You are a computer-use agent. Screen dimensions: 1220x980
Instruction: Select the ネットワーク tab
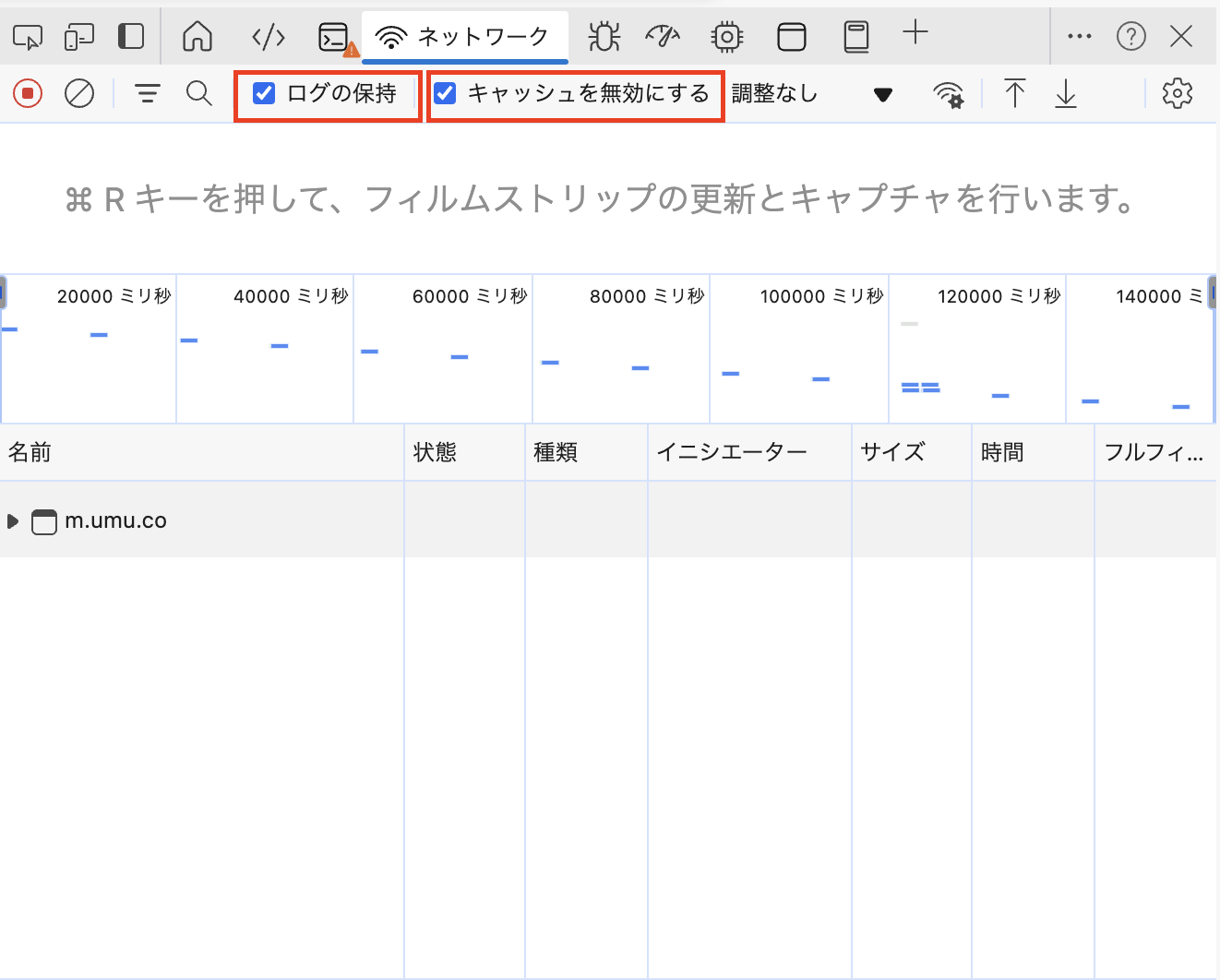point(464,37)
